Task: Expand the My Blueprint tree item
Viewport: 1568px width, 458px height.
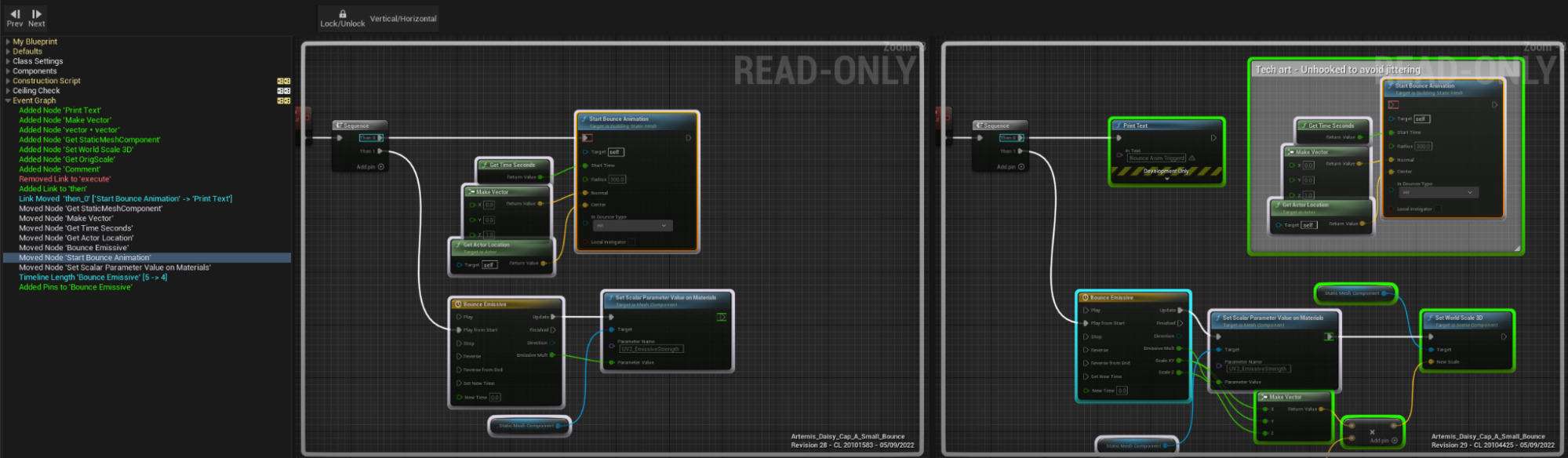Action: 8,42
